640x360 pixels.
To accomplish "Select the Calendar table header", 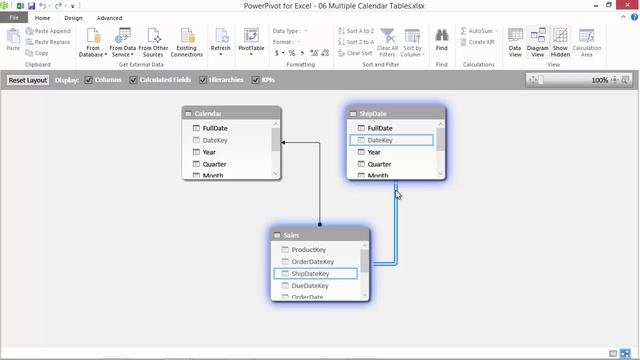I will (231, 113).
